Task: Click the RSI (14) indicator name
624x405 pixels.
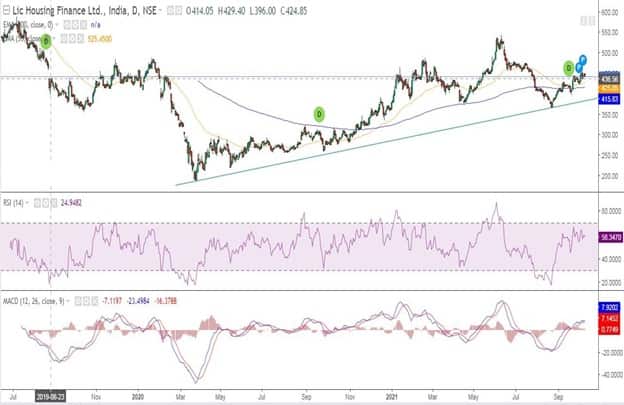Action: [x=13, y=203]
